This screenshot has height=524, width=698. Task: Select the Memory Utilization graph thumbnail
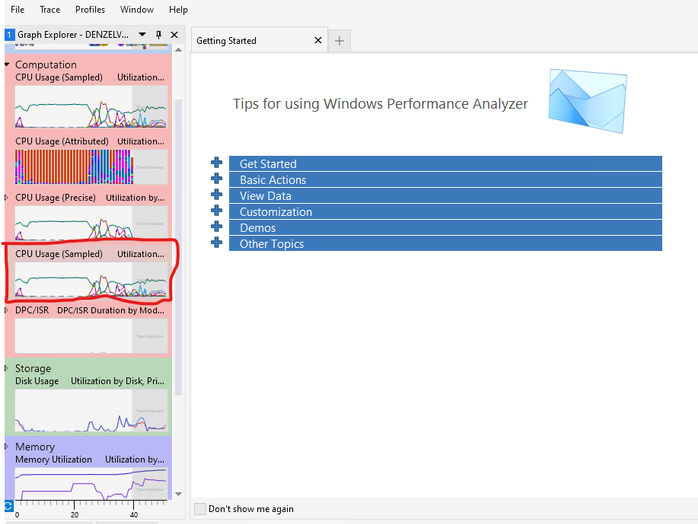point(91,483)
